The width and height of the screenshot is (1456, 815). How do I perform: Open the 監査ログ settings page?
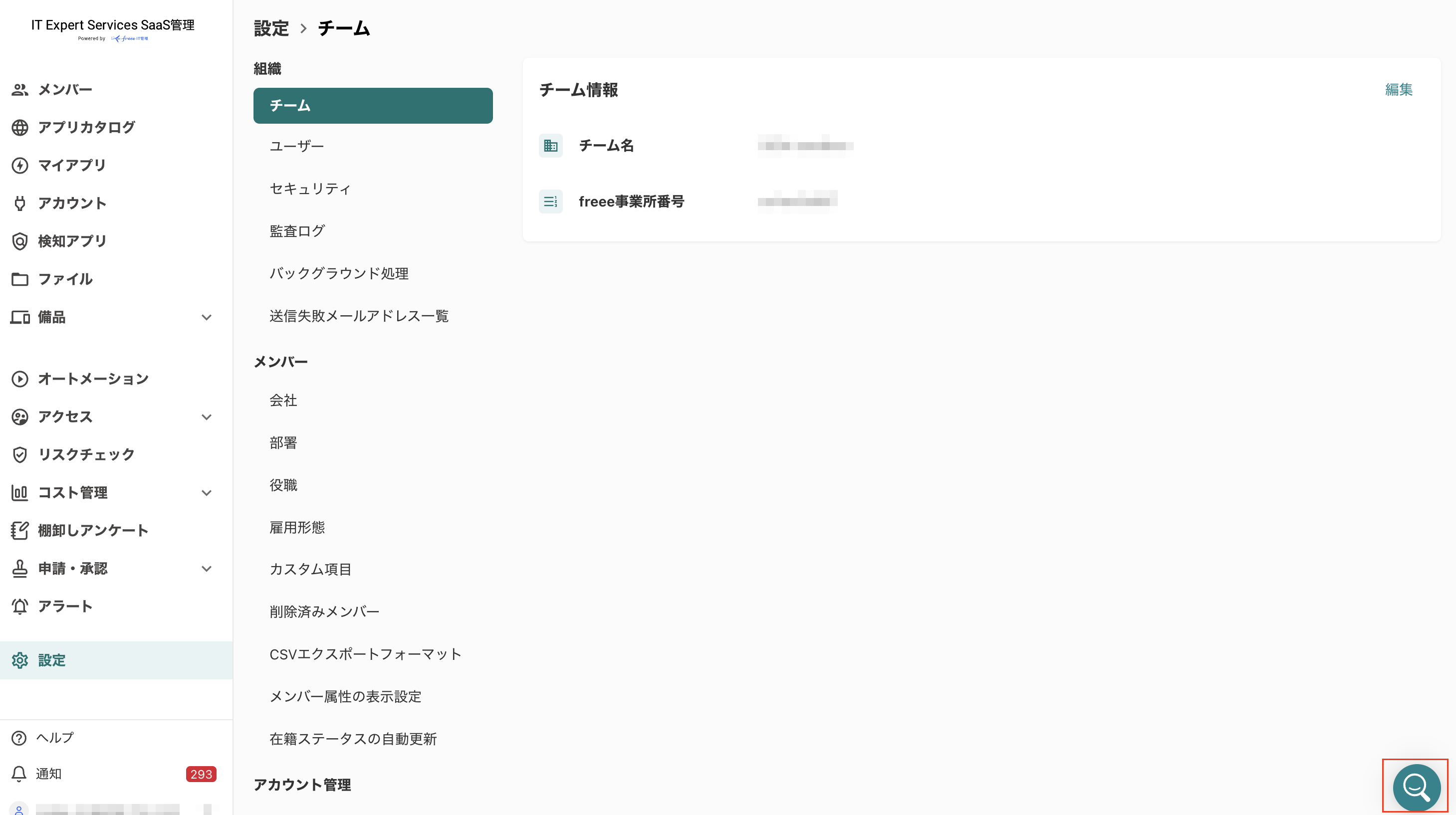(x=297, y=231)
